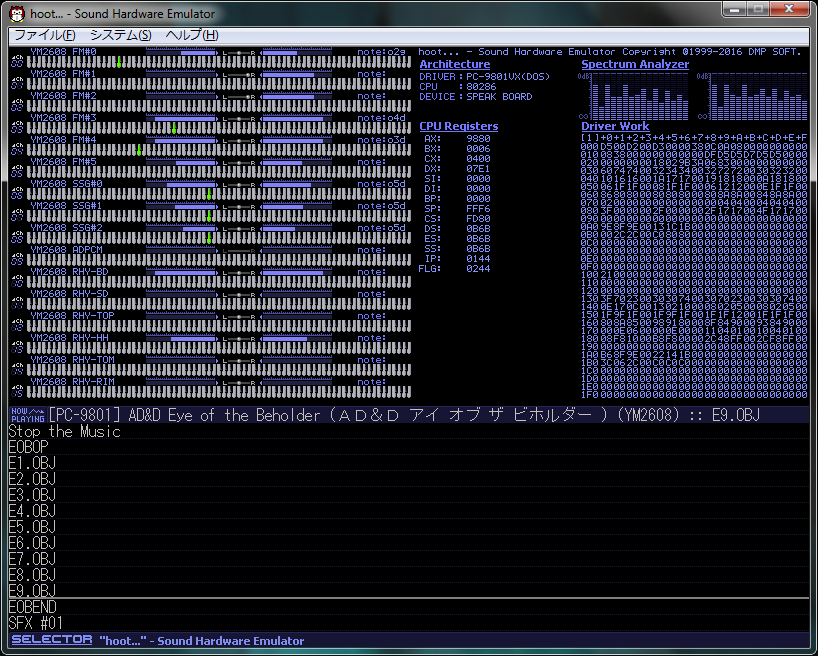818x656 pixels.
Task: Click the channel icon beside YM2608 FM#0
Action: 17,62
